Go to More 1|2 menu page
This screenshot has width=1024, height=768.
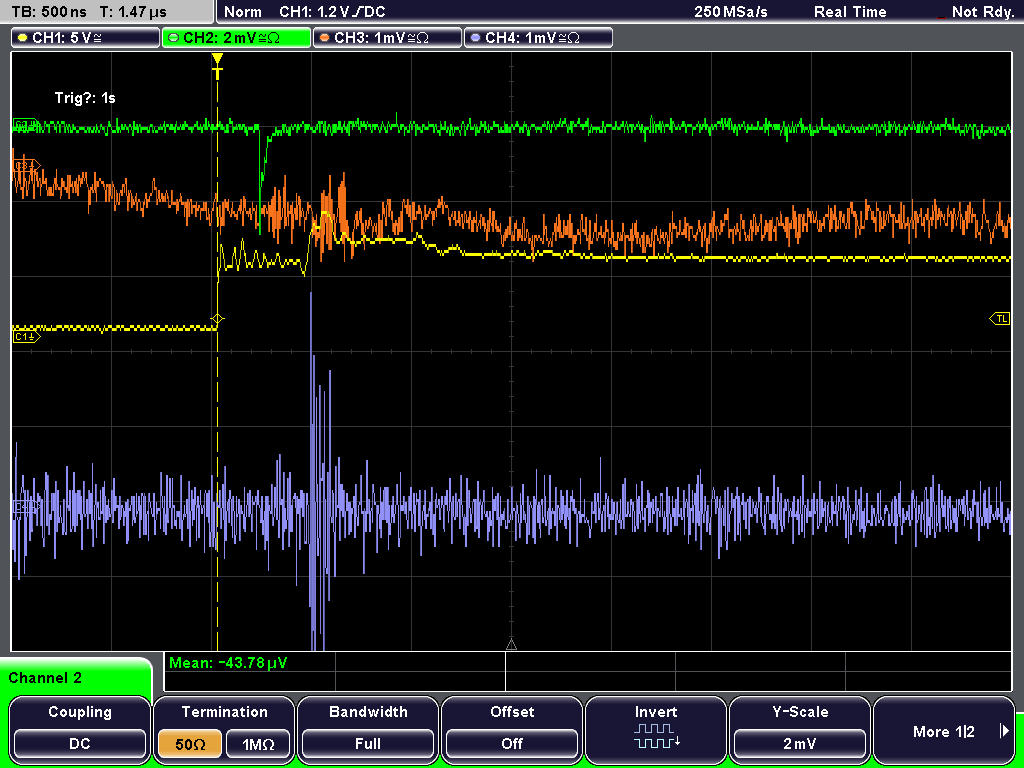click(x=943, y=731)
